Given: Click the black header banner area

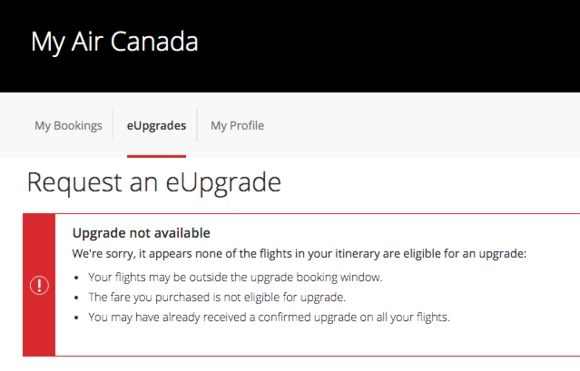Looking at the screenshot, I should pos(290,46).
